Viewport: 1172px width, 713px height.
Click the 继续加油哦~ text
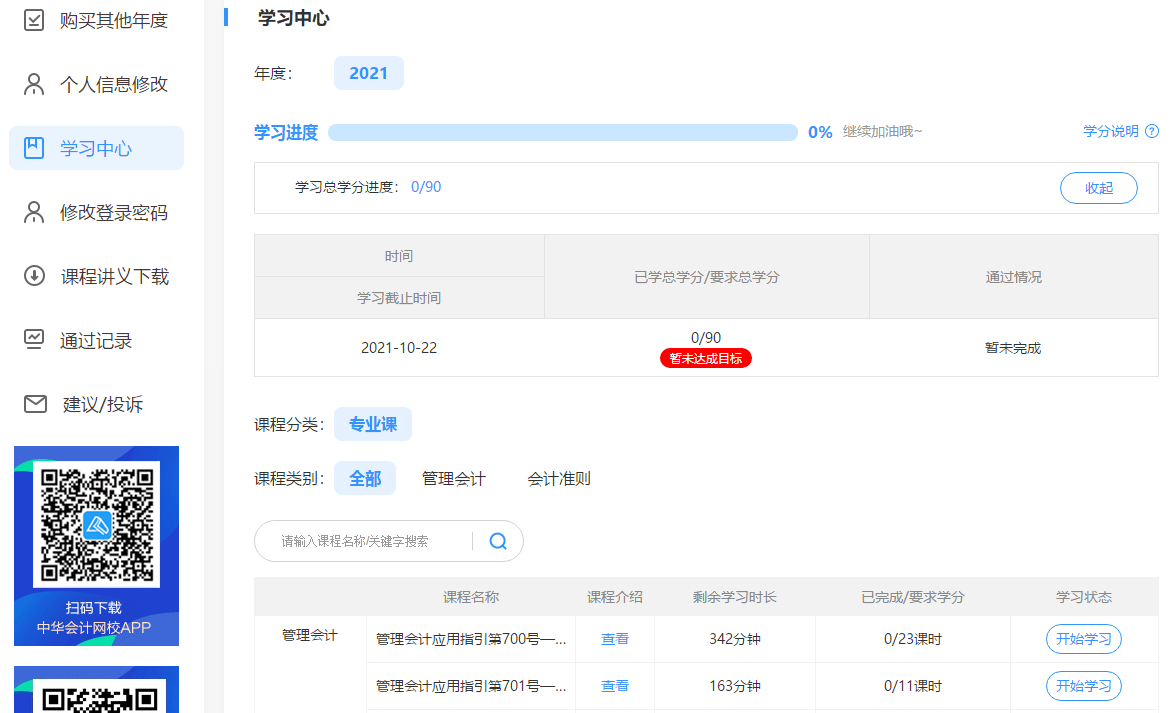pos(883,132)
